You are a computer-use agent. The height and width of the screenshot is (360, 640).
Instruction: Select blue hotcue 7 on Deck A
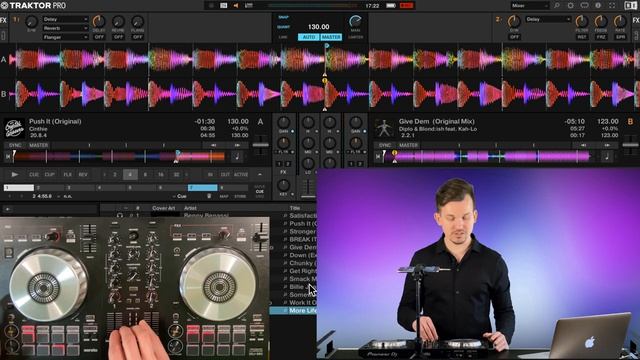pyautogui.click(x=202, y=188)
